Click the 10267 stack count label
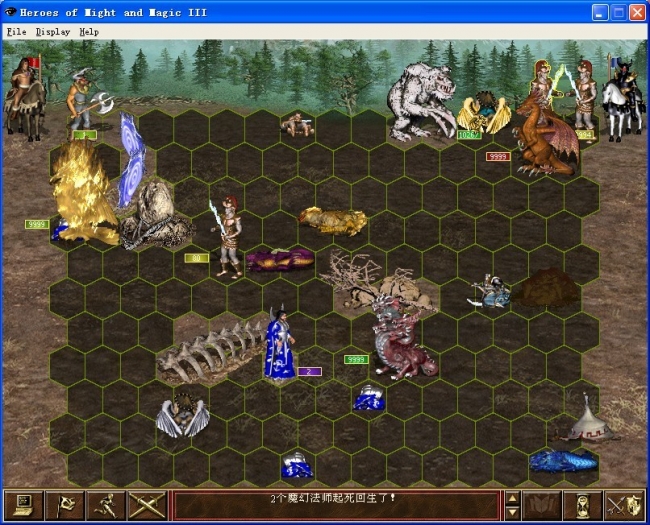Image resolution: width=650 pixels, height=525 pixels. [x=469, y=135]
